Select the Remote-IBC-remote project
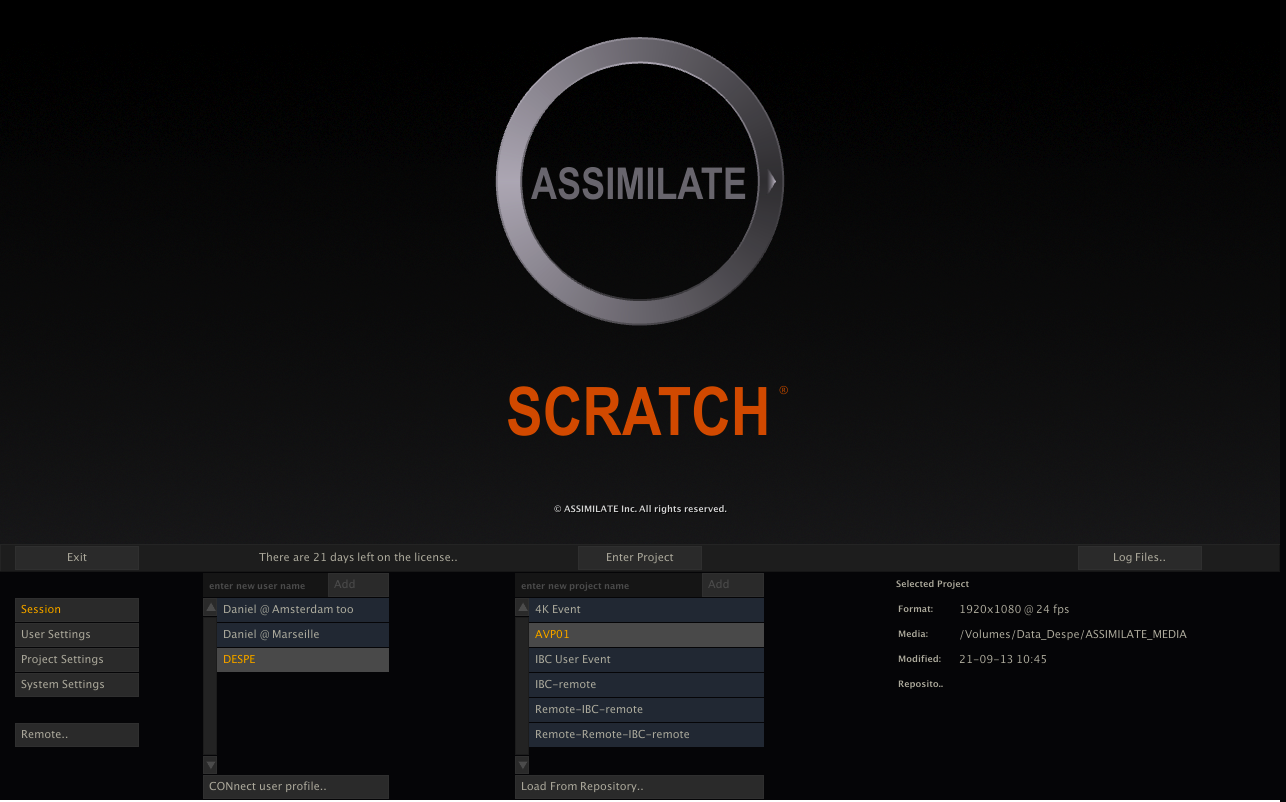This screenshot has height=802, width=1286. coord(646,709)
